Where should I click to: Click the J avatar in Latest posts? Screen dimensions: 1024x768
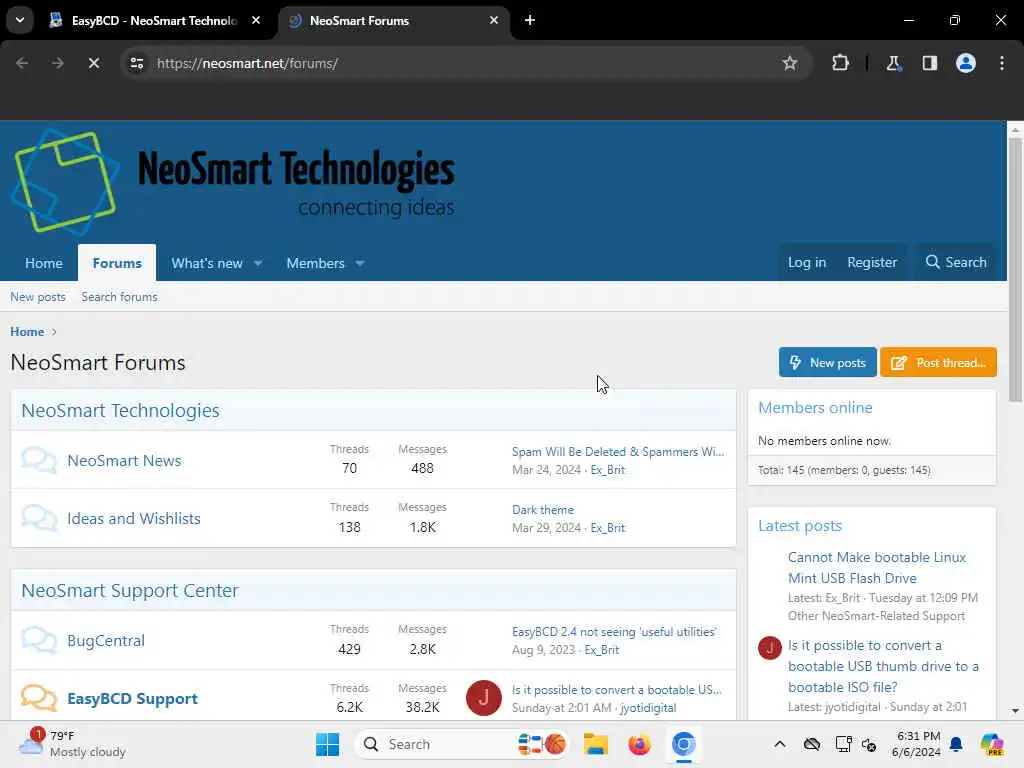click(769, 648)
